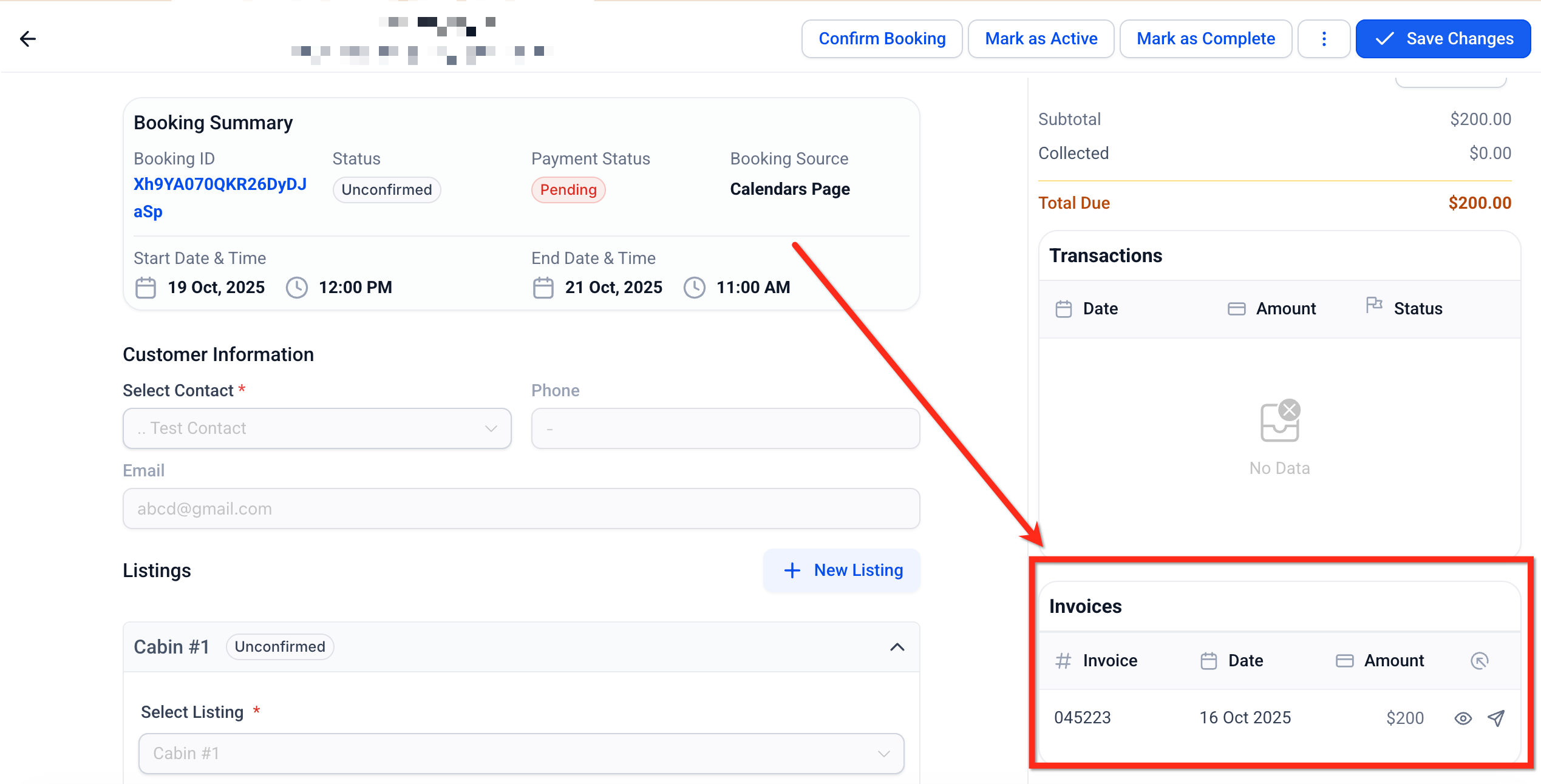Add a New Listing
The height and width of the screenshot is (784, 1541).
842,570
